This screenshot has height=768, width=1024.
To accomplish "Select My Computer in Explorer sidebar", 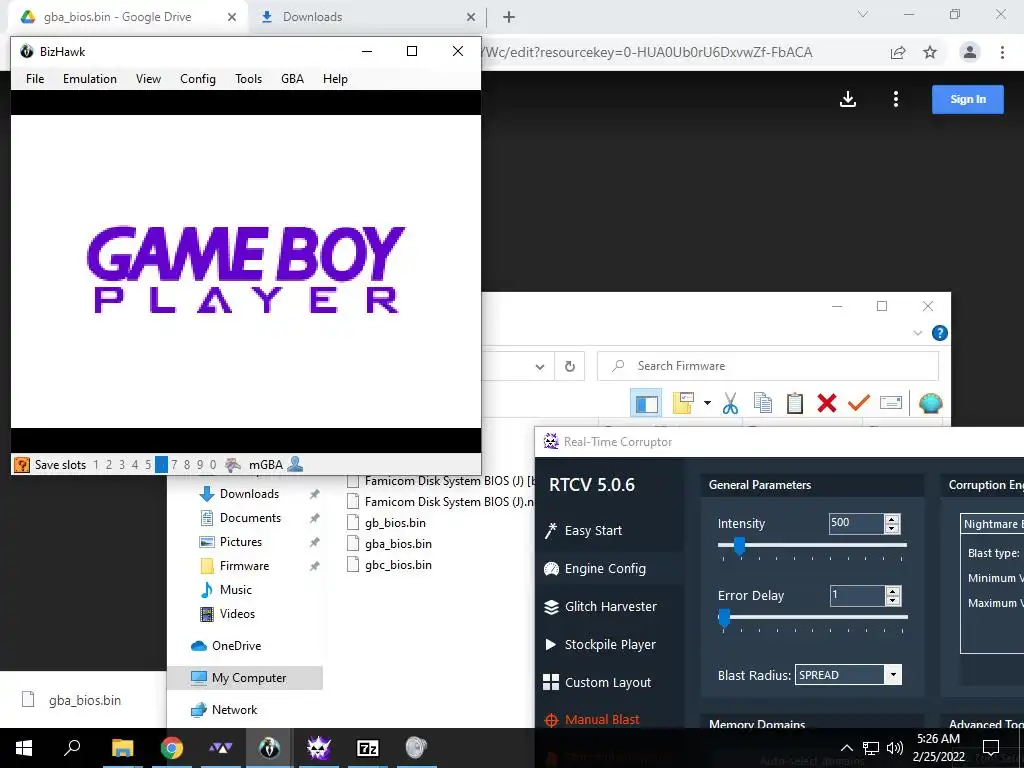I will point(249,678).
